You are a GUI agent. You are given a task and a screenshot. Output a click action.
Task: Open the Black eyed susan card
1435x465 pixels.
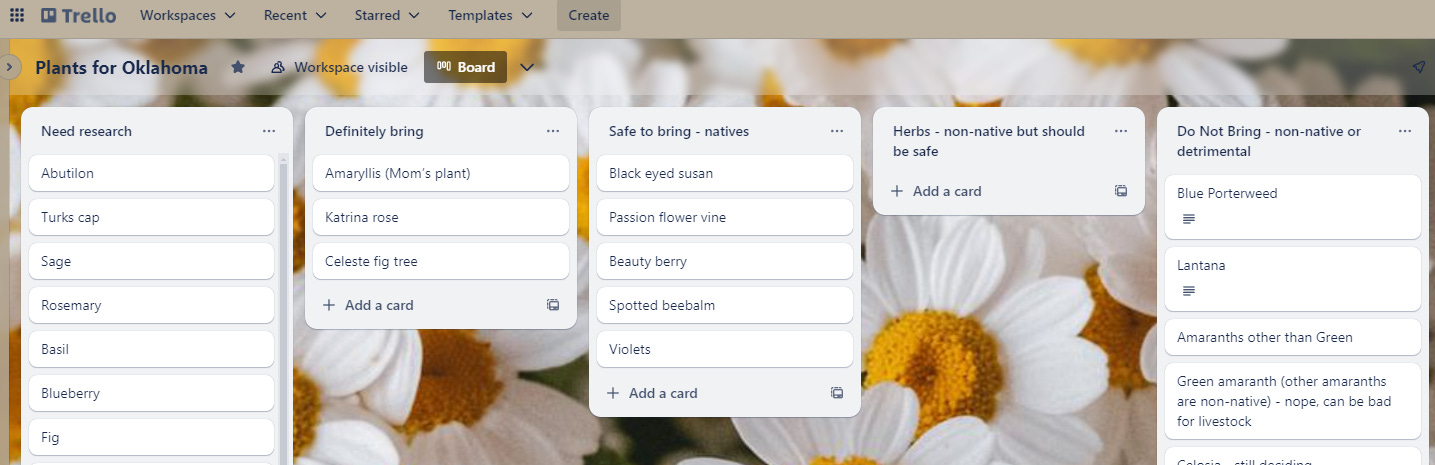click(725, 173)
